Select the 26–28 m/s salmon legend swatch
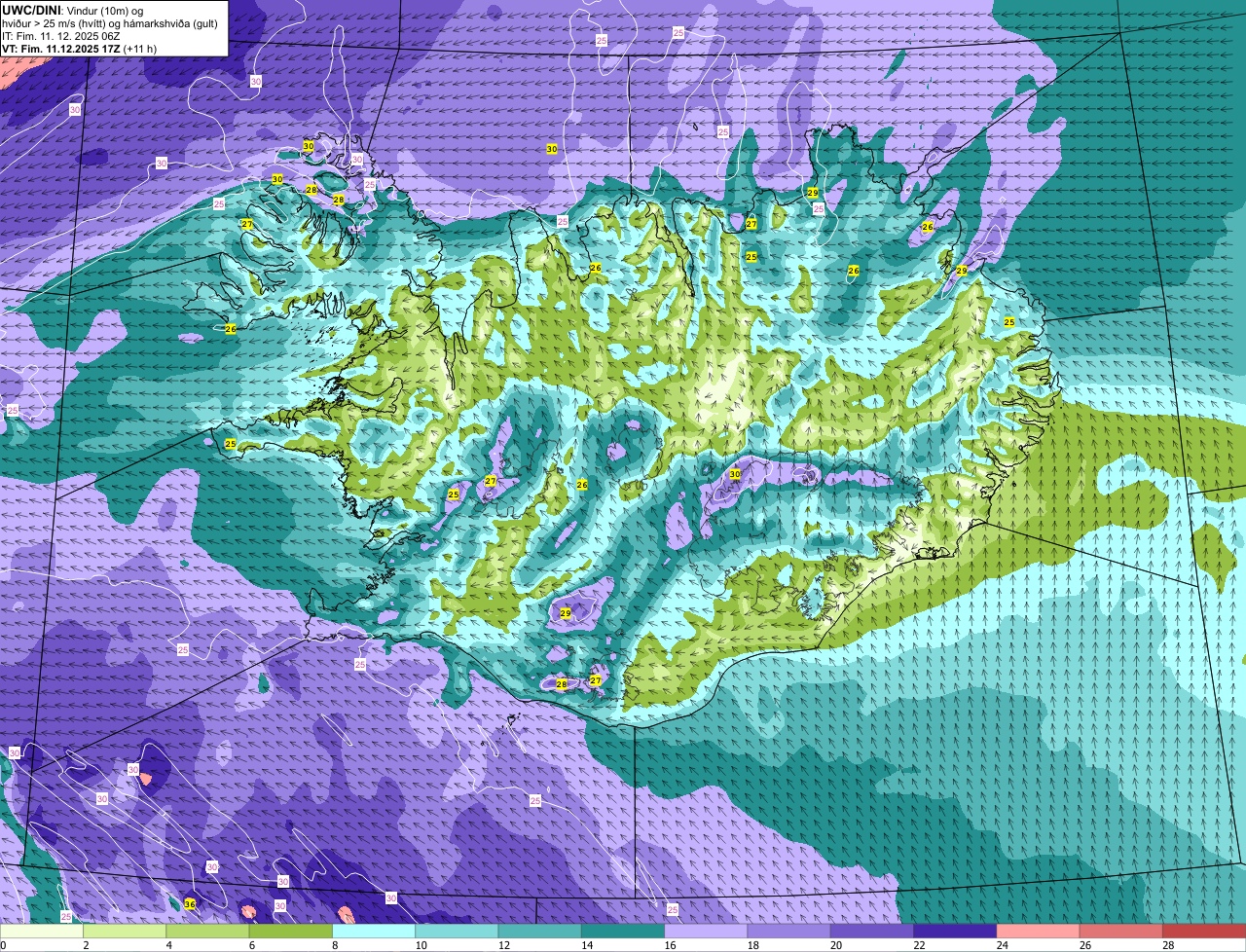Viewport: 1246px width, 952px height. tap(1121, 932)
